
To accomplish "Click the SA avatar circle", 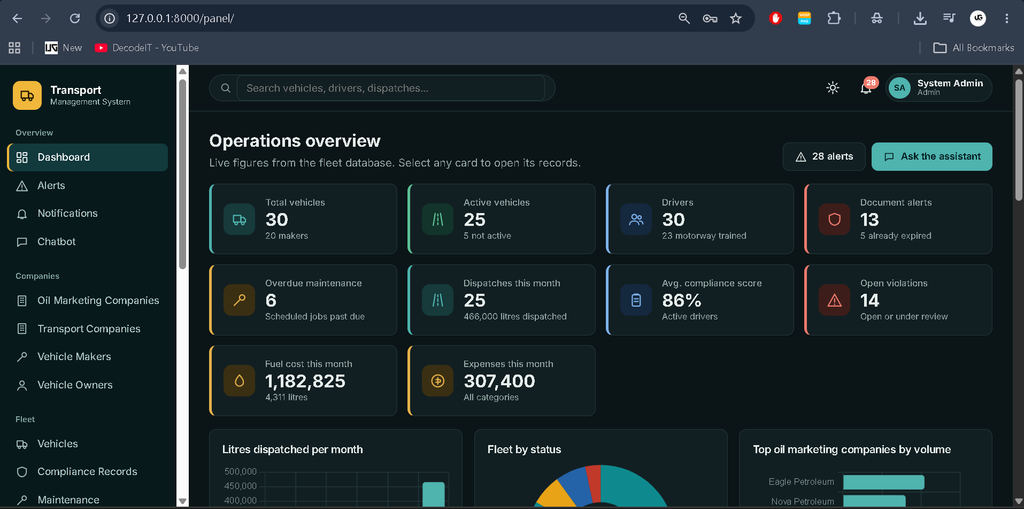I will point(899,88).
